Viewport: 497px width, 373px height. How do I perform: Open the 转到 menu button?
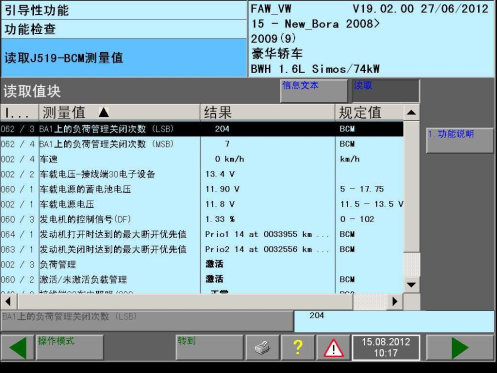(209, 348)
